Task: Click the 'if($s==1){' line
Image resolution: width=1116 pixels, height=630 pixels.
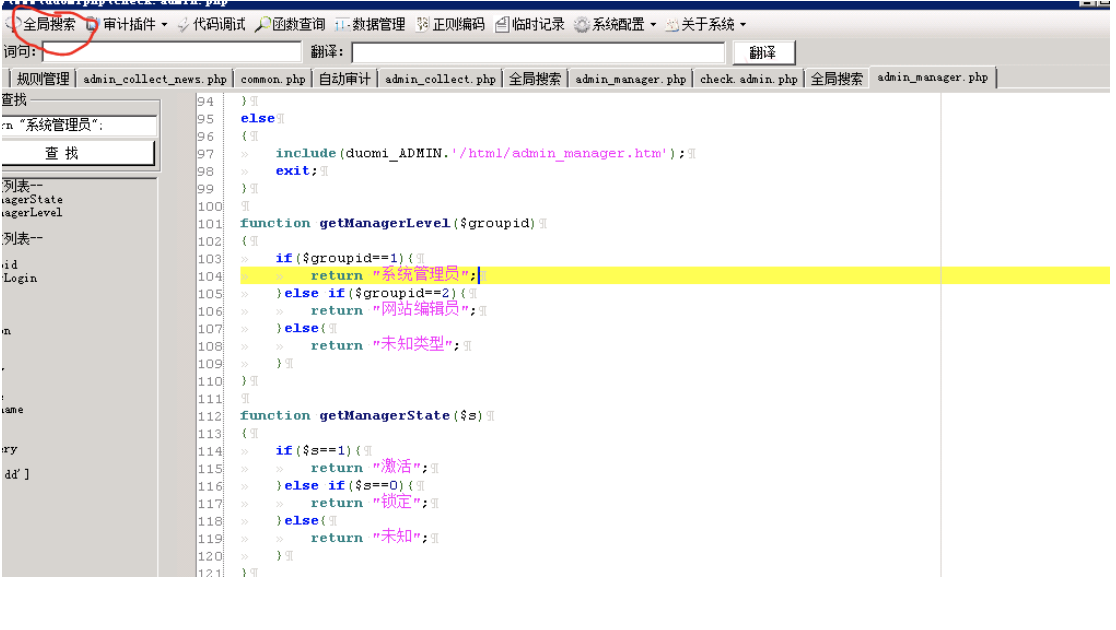Action: 318,451
